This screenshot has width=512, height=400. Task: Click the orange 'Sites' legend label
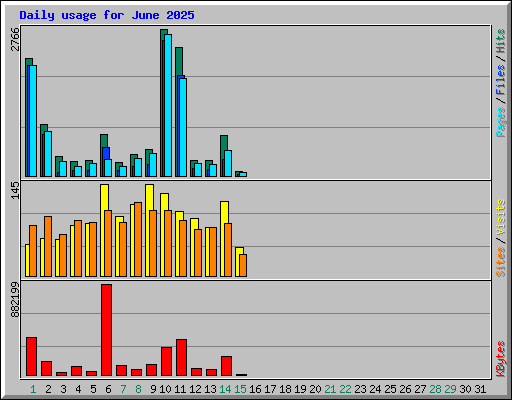click(x=501, y=262)
